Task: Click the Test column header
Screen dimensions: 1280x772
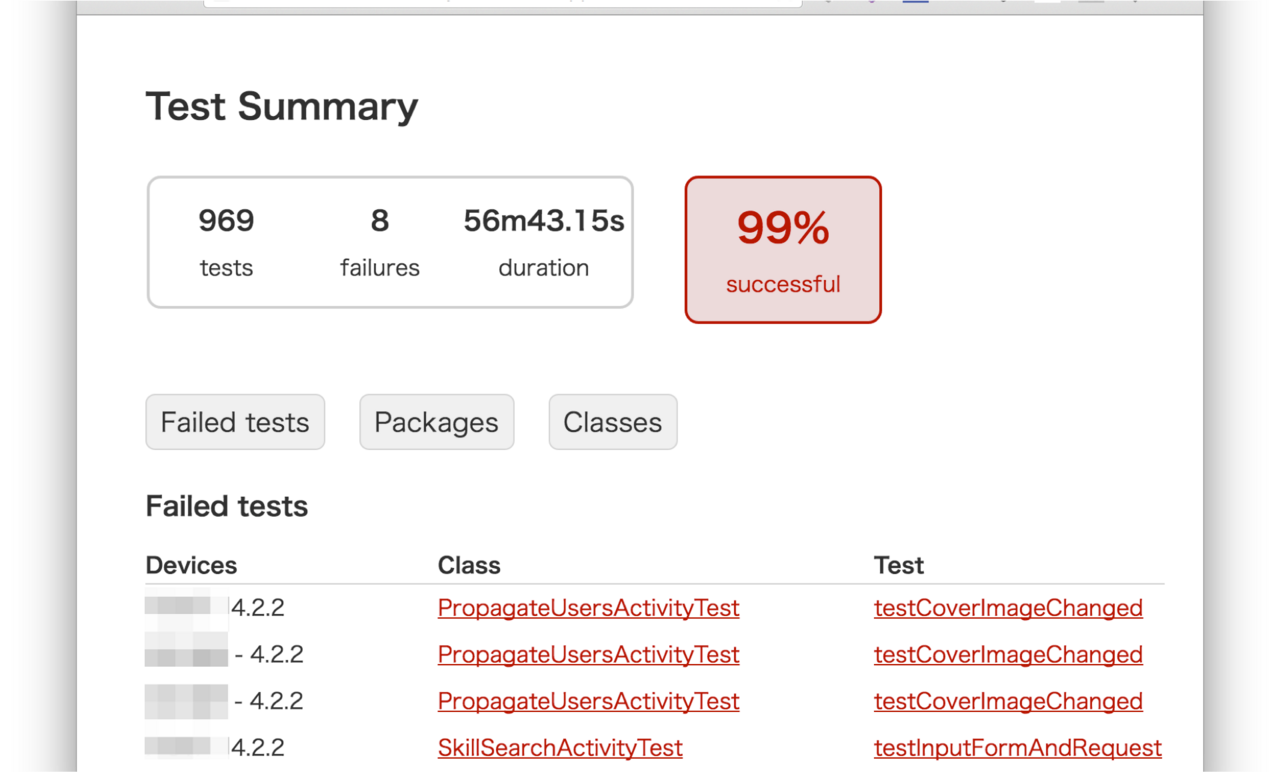Action: [899, 565]
